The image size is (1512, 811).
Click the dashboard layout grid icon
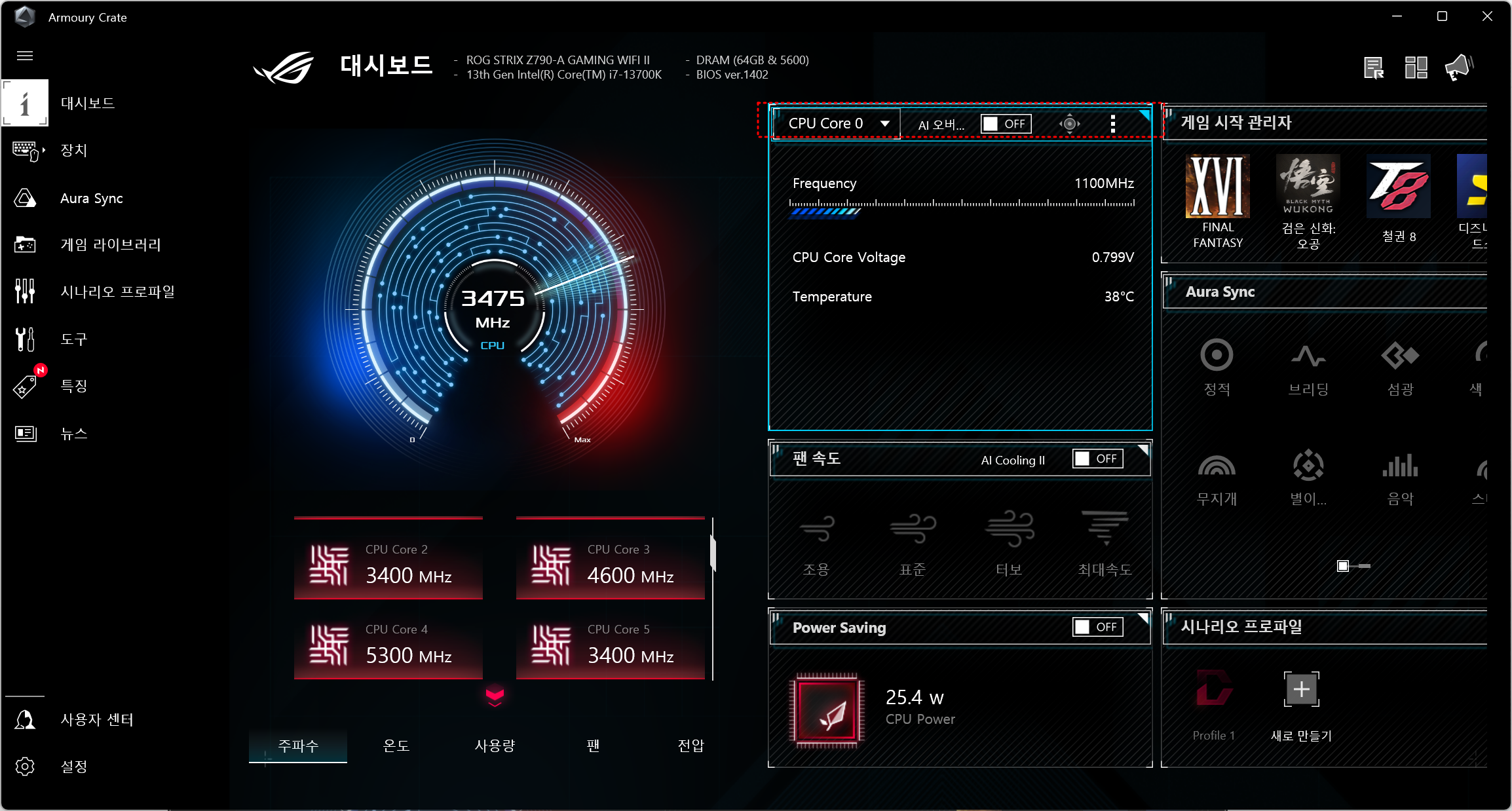[x=1416, y=67]
